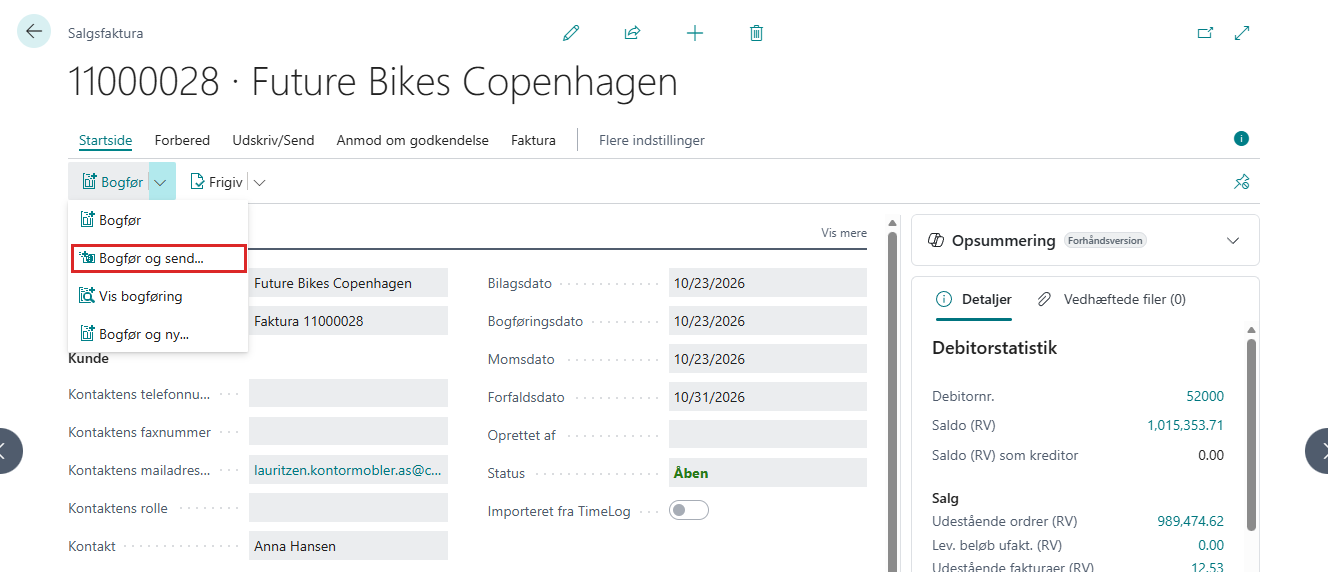Open the Udskriv/Send tab
Viewport: 1328px width, 572px height.
pyautogui.click(x=273, y=140)
